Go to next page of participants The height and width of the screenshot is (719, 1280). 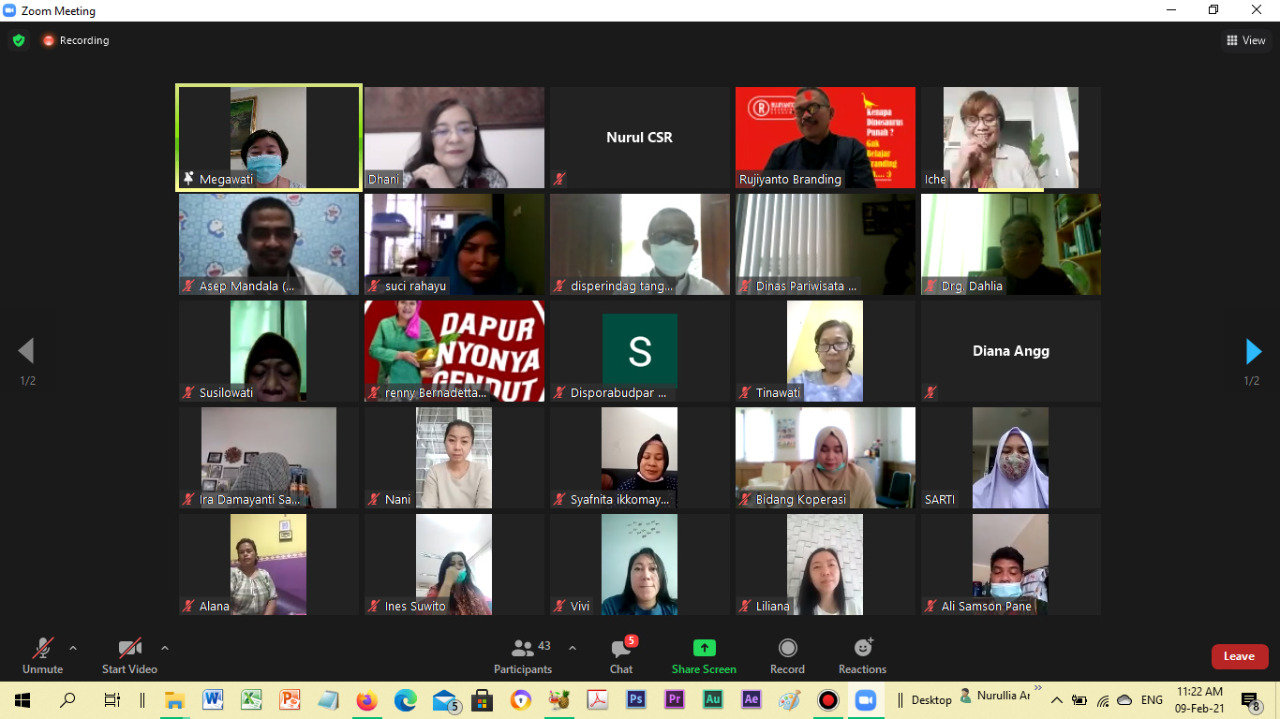tap(1252, 351)
